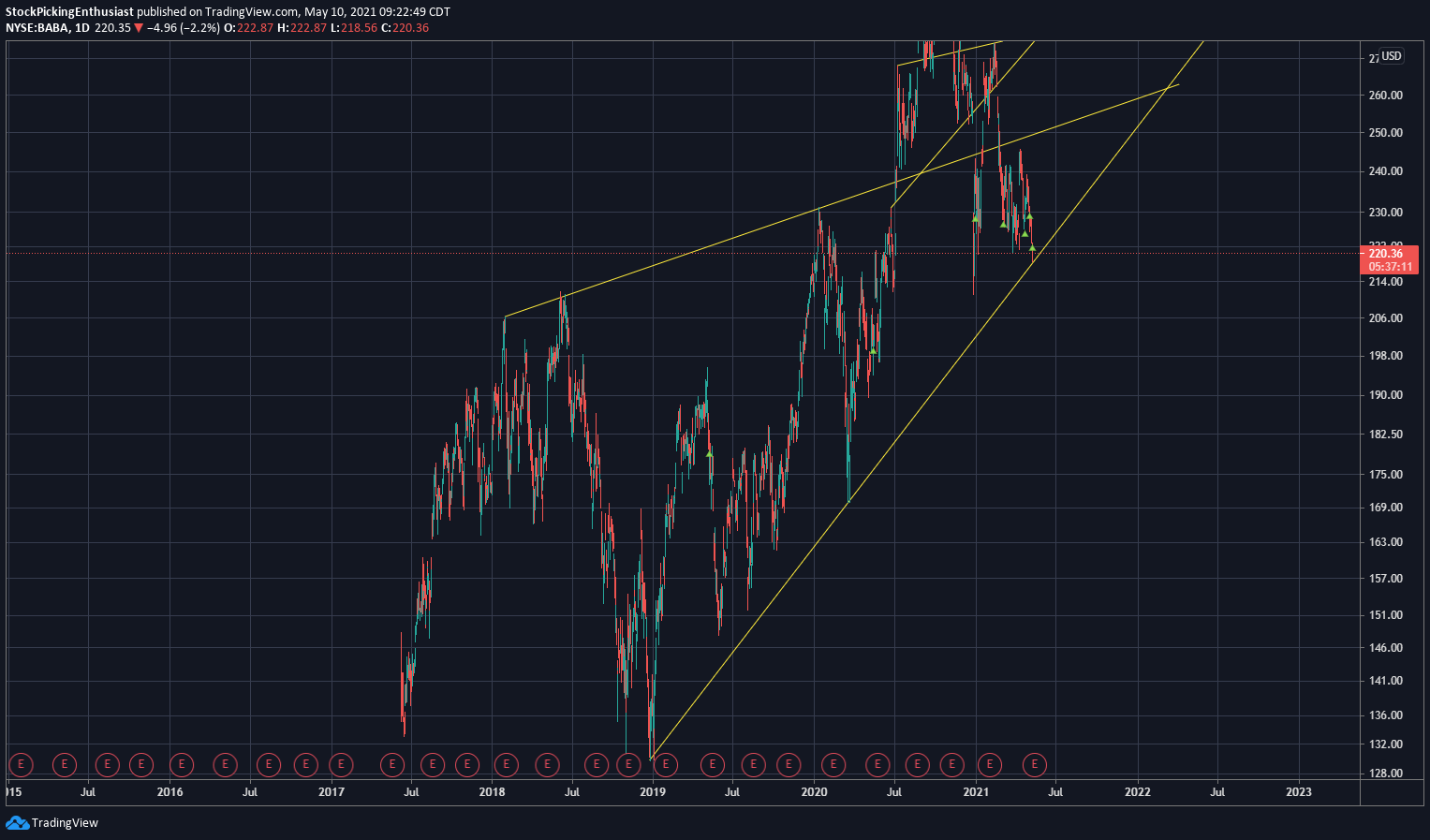
Task: Click the close value C:220.36
Action: 405,28
